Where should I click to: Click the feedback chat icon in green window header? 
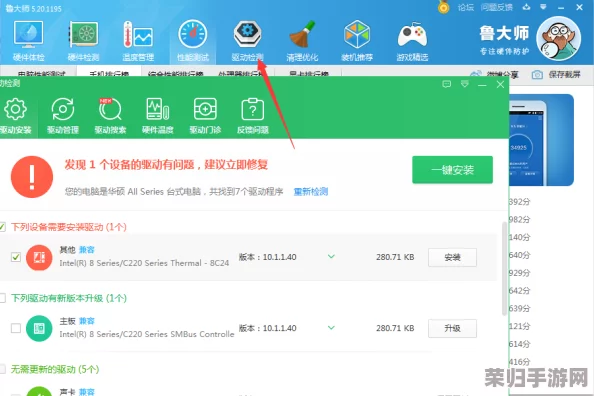pos(447,84)
